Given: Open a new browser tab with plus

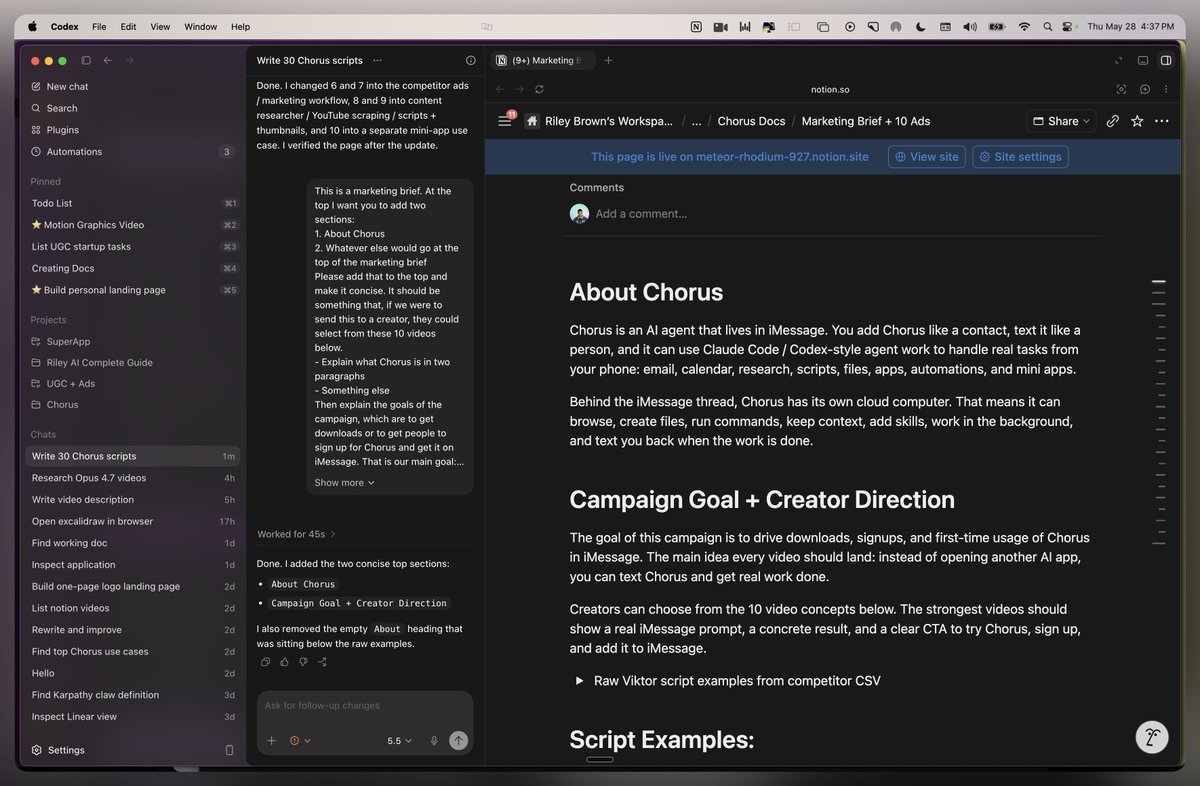Looking at the screenshot, I should (x=608, y=61).
